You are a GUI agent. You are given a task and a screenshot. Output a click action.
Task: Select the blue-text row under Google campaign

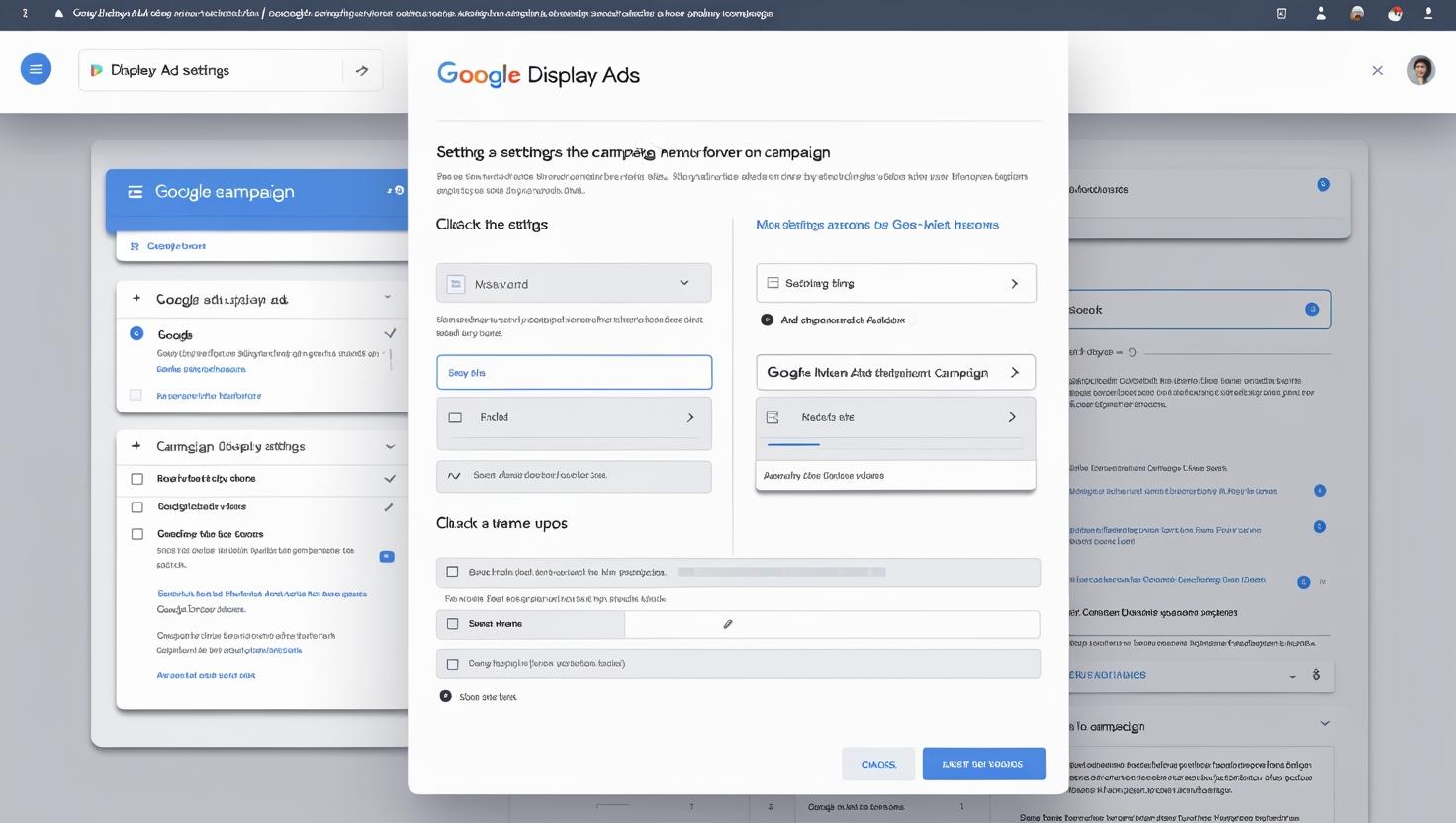[x=261, y=246]
